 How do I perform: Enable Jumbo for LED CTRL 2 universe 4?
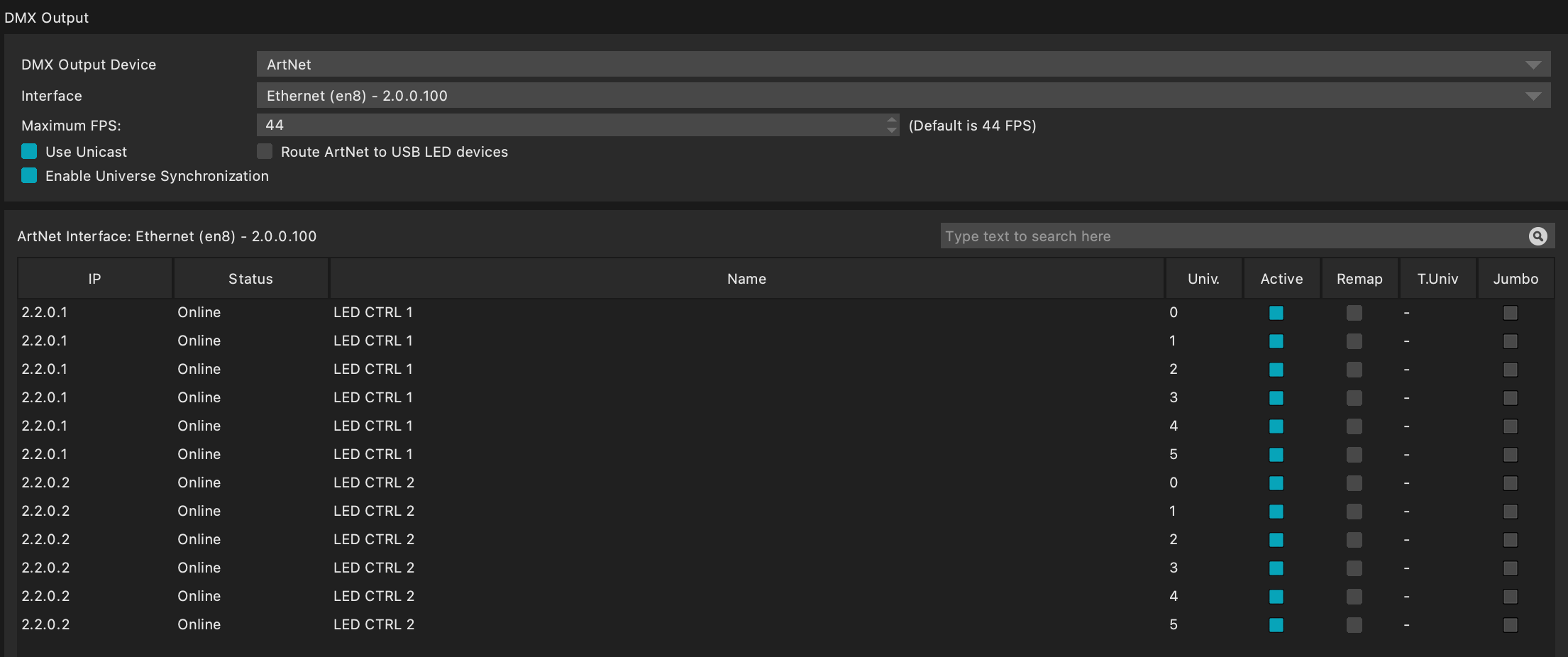[1511, 597]
